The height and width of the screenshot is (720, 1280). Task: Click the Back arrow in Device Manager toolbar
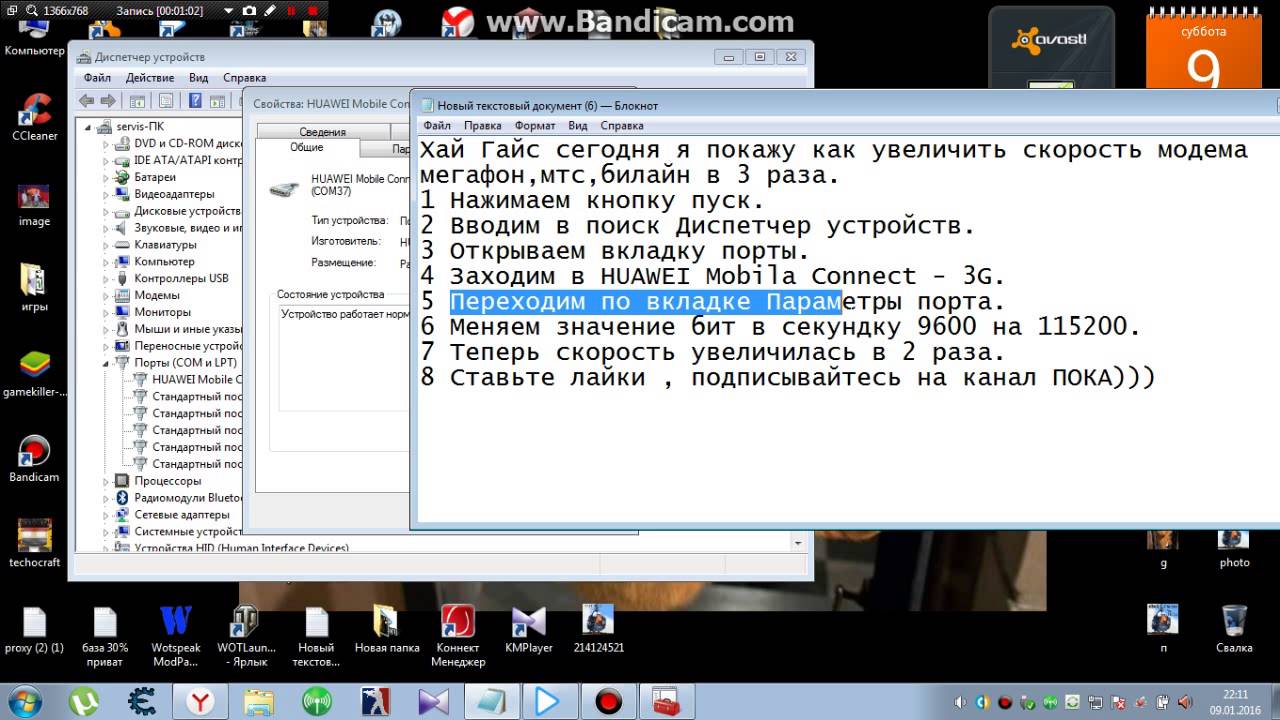[87, 100]
